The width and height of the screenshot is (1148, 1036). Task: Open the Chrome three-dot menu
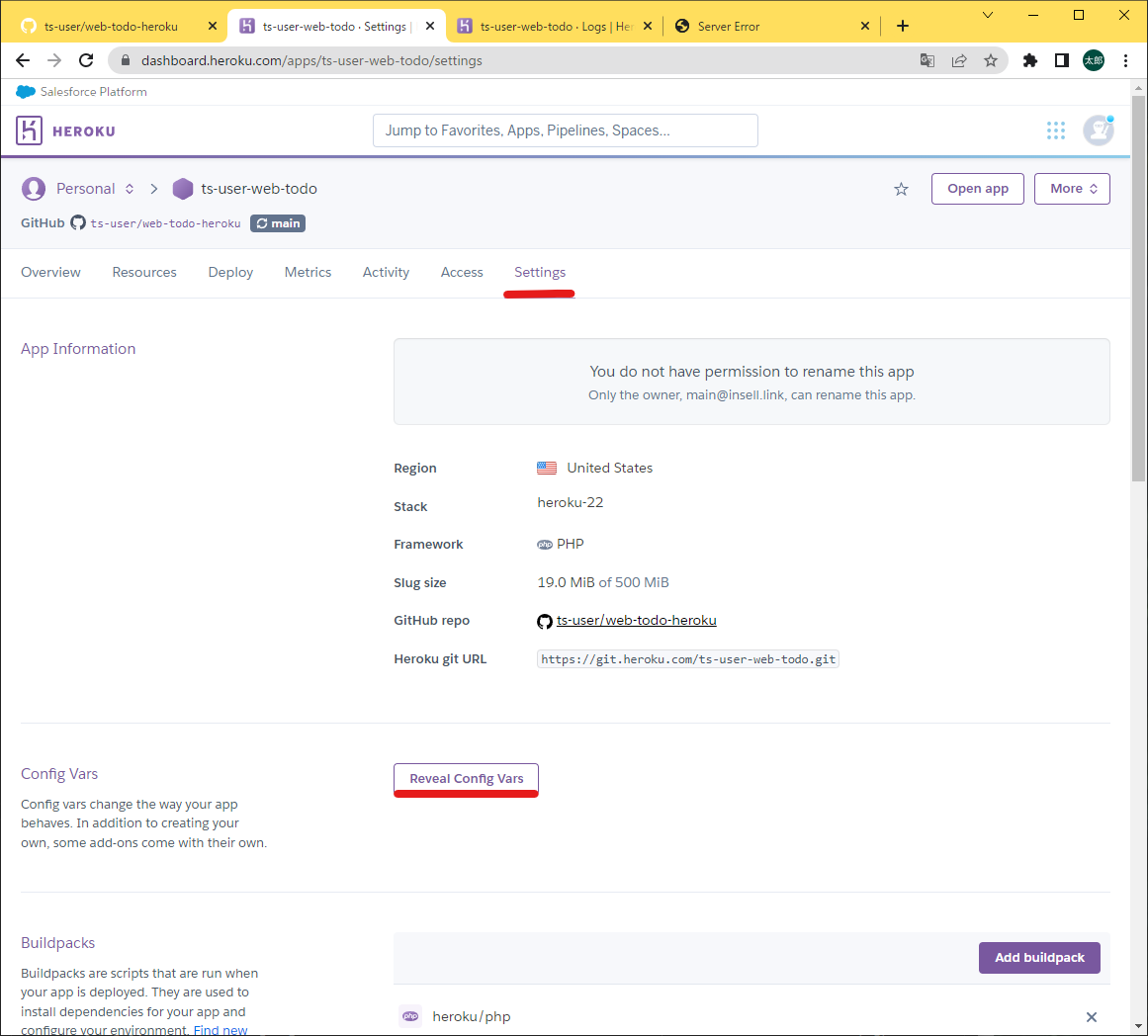1125,60
